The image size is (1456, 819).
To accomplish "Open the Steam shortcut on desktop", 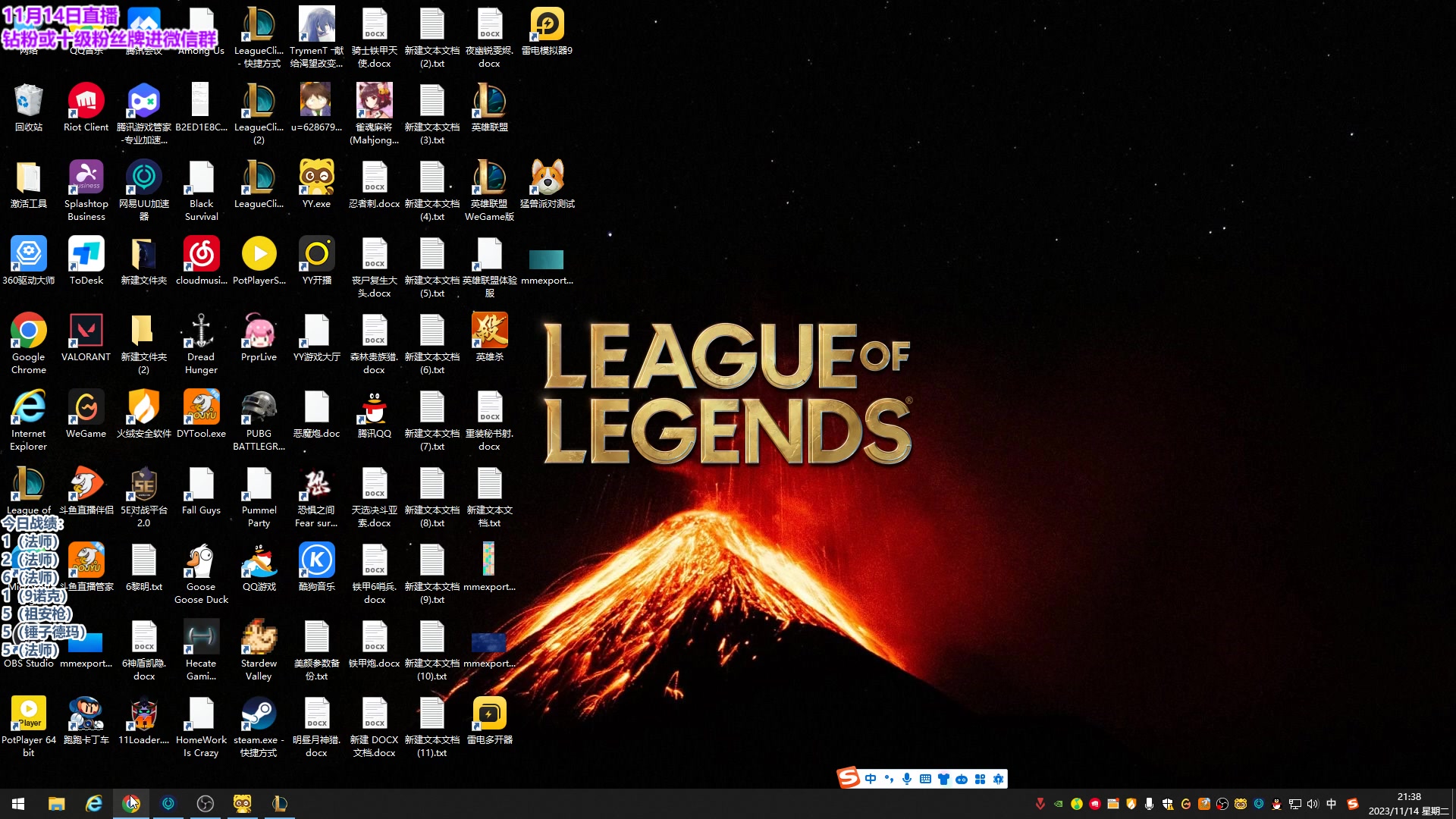I will click(x=259, y=714).
